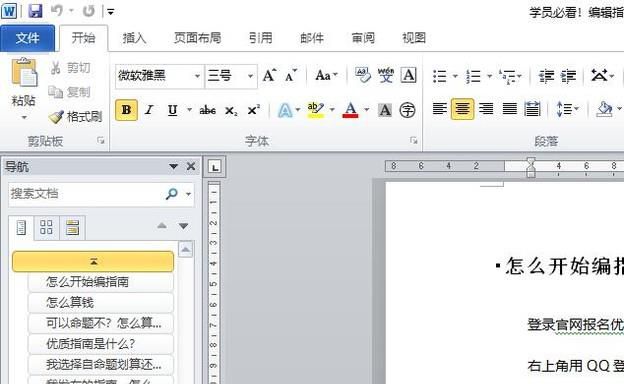Apply red font color
This screenshot has width=624, height=384.
click(350, 110)
